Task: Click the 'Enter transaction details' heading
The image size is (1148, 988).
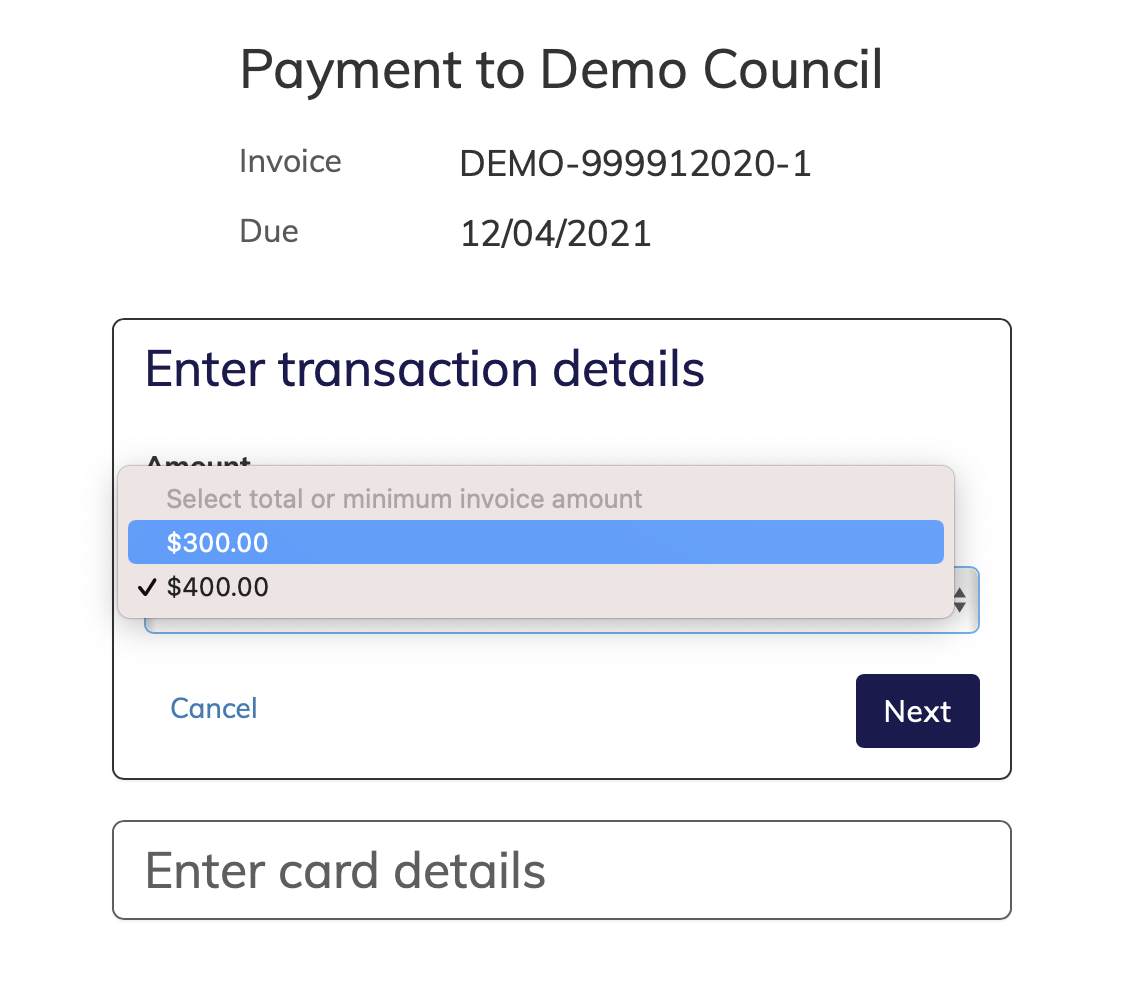Action: pyautogui.click(x=424, y=369)
